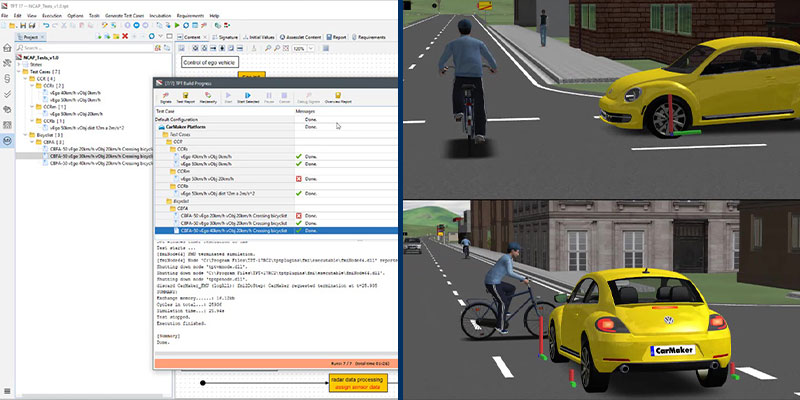
Task: Click the radar data processing block
Action: (x=356, y=383)
